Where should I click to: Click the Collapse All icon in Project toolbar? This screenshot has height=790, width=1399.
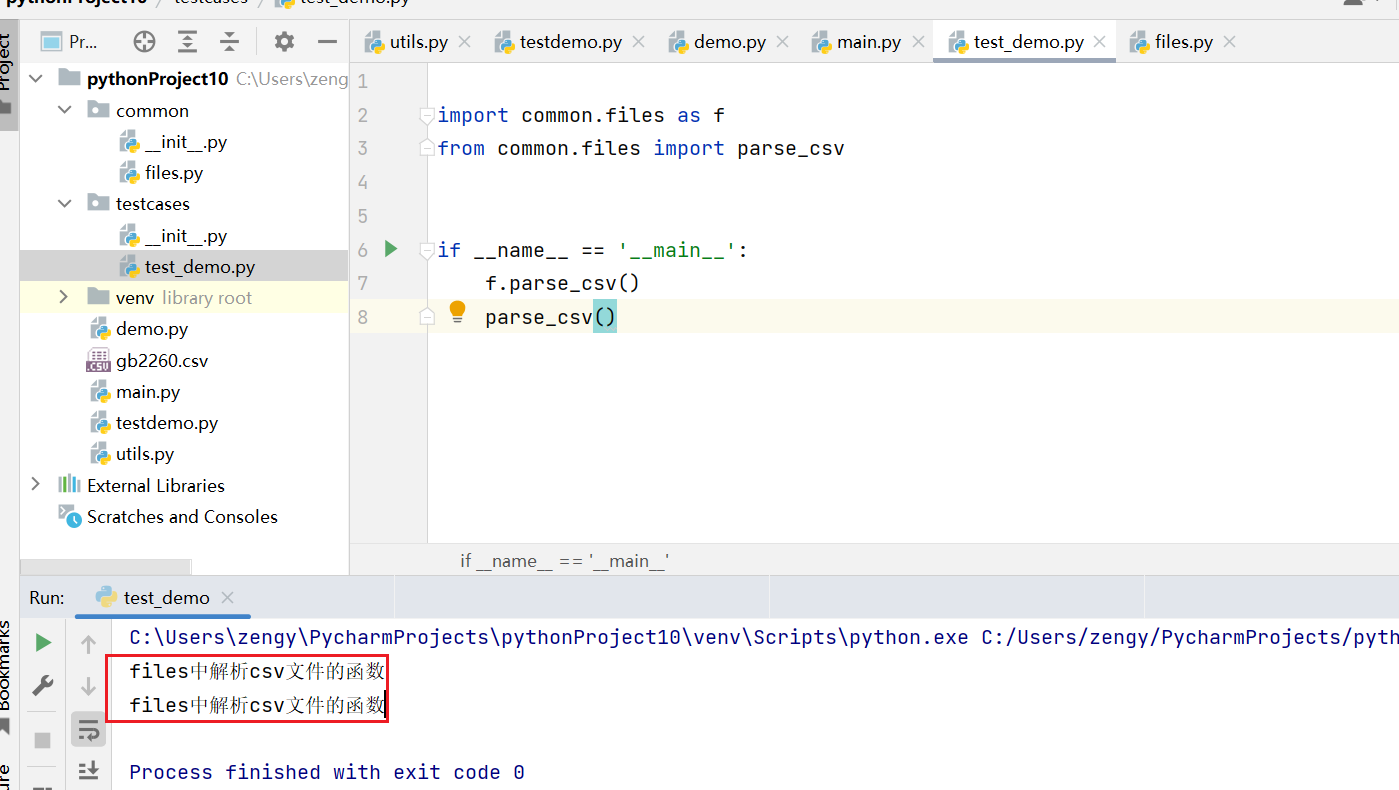230,42
